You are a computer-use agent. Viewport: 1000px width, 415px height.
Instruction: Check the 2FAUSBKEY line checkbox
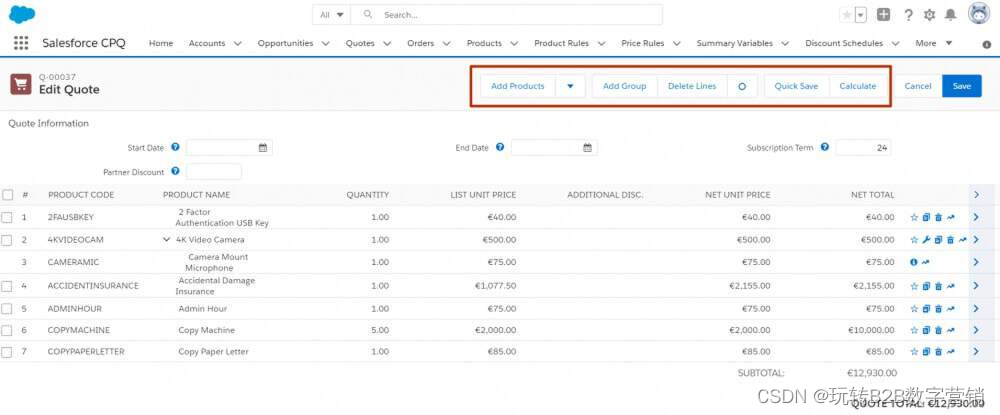[x=6, y=217]
